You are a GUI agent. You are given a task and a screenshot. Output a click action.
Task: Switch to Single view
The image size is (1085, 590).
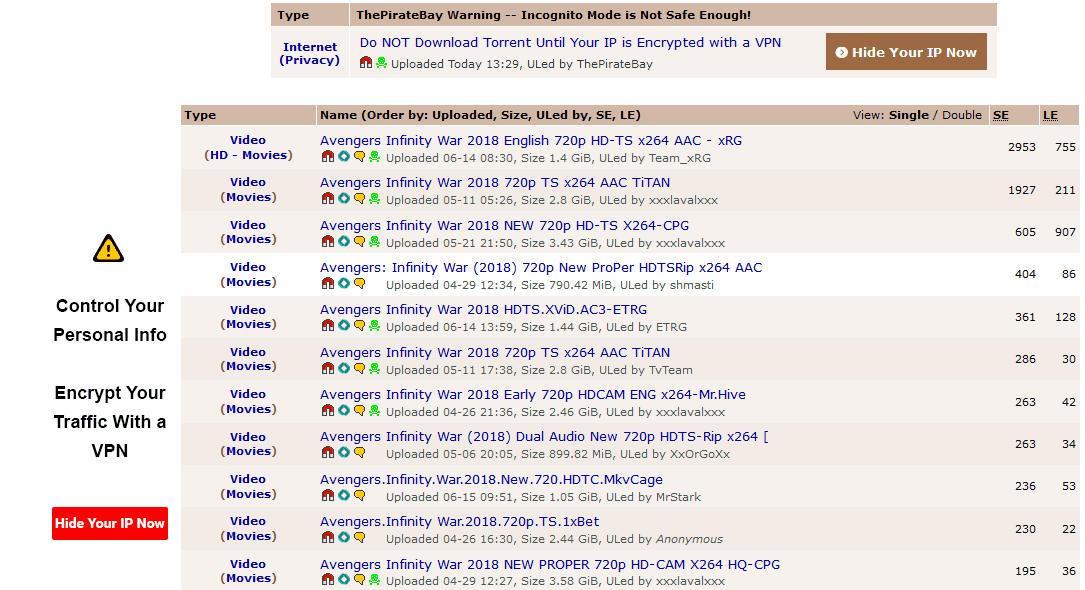coord(909,115)
